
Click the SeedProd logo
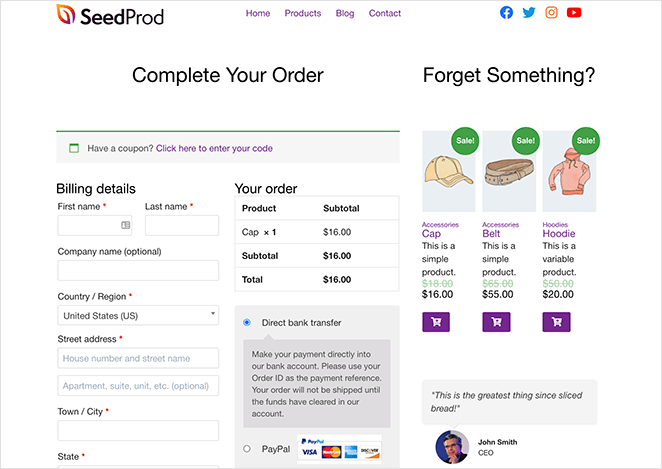pyautogui.click(x=111, y=15)
